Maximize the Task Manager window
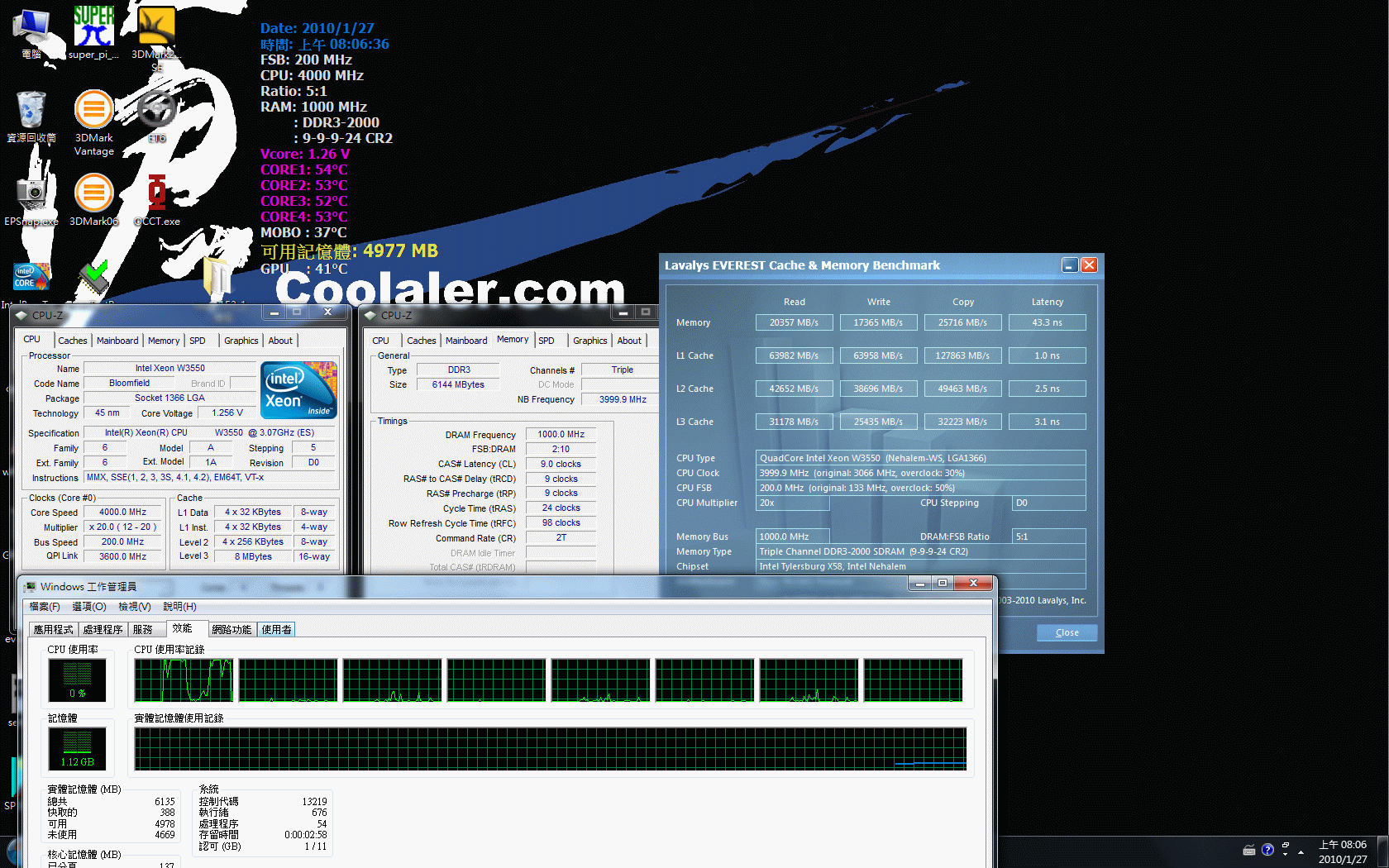This screenshot has height=868, width=1389. click(943, 584)
